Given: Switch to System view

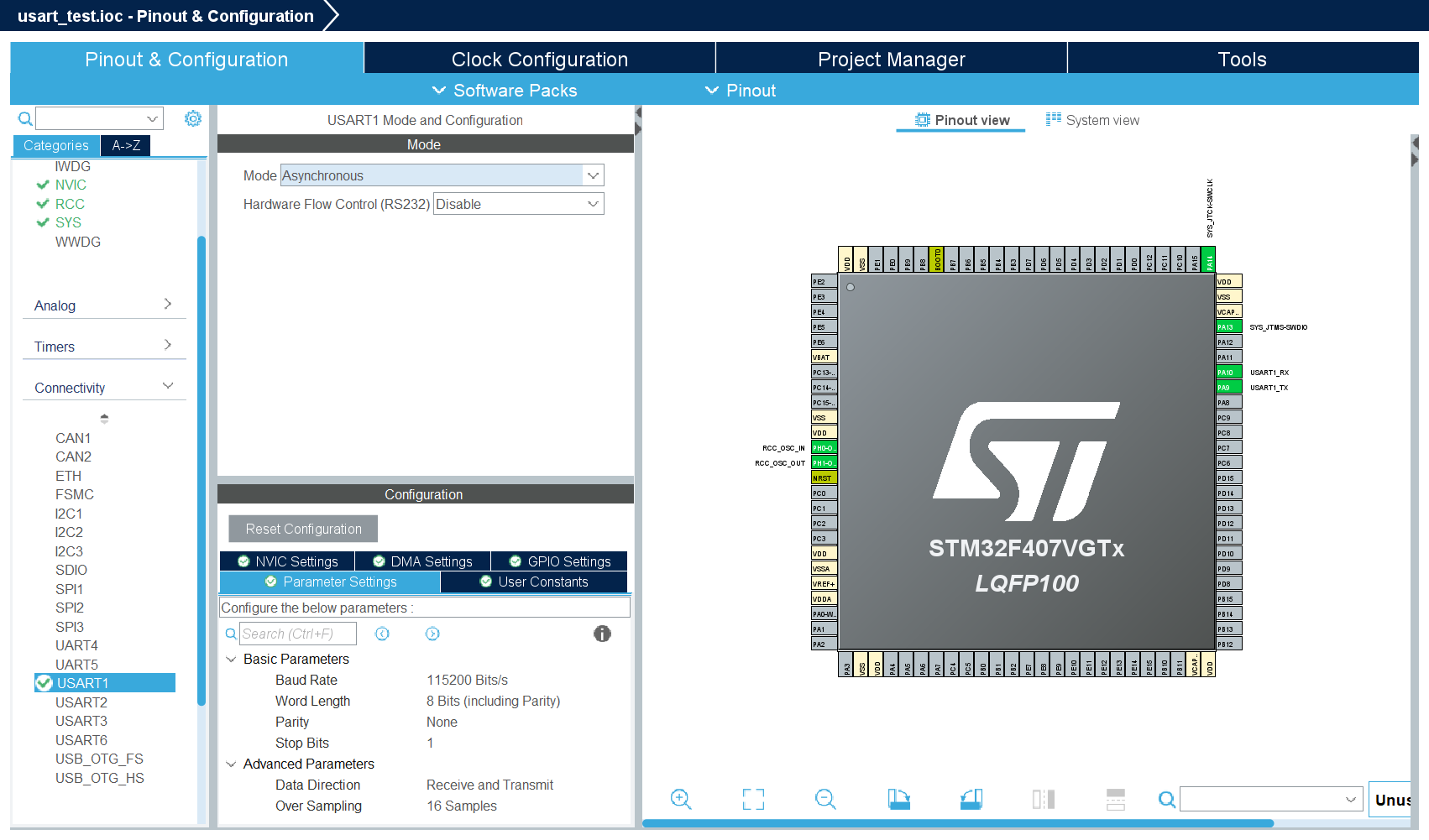Looking at the screenshot, I should (x=1092, y=120).
